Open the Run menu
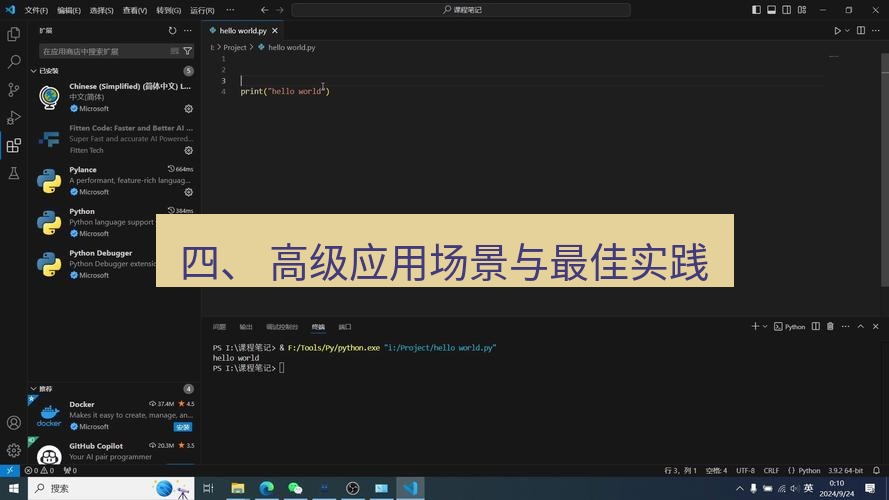Viewport: 889px width, 500px height. point(202,10)
